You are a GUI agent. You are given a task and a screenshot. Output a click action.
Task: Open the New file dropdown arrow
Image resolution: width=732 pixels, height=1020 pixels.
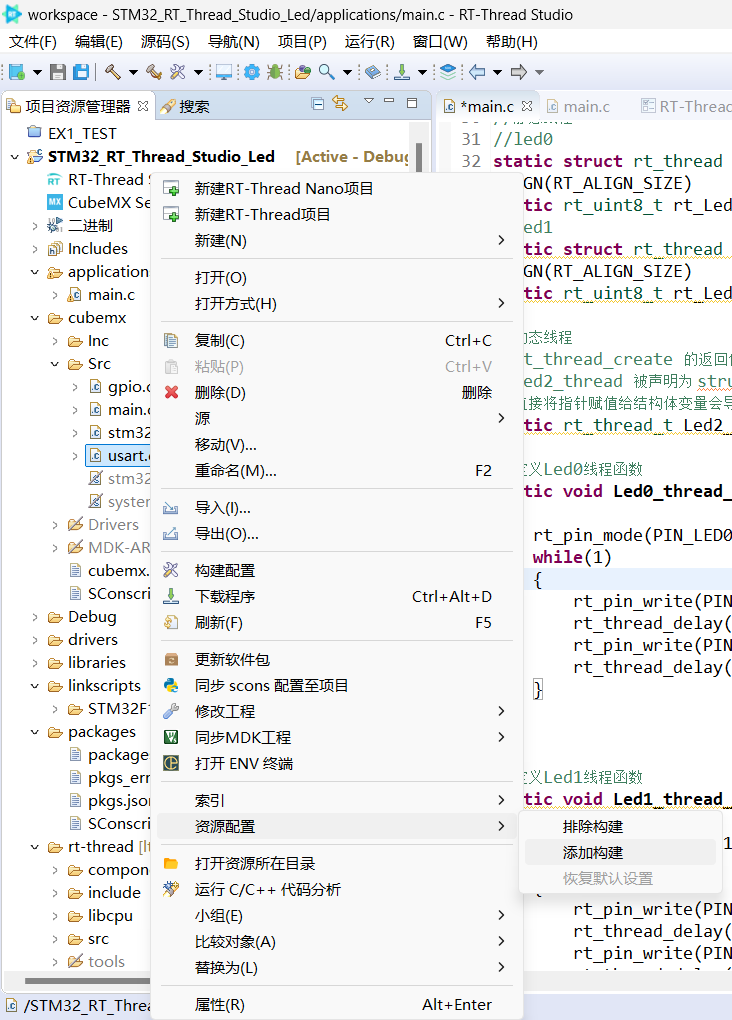(37, 72)
